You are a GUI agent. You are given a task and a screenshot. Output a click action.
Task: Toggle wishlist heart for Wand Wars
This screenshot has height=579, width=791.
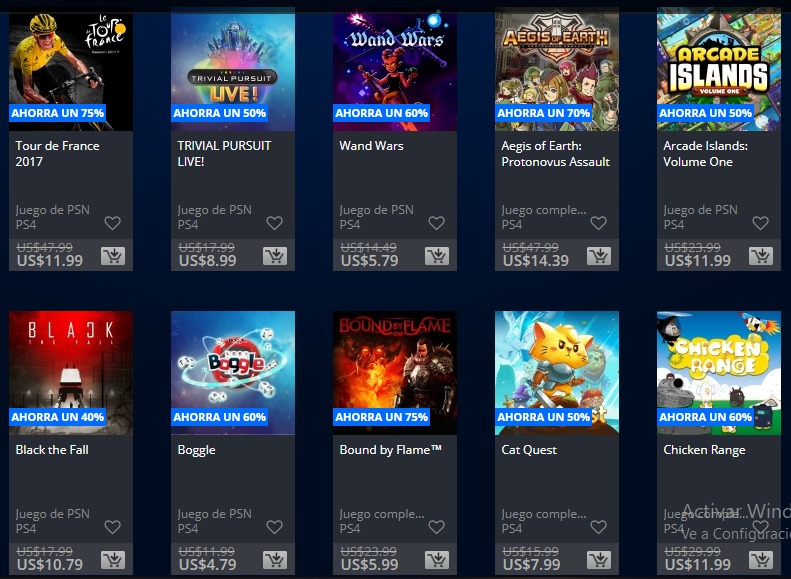[436, 222]
